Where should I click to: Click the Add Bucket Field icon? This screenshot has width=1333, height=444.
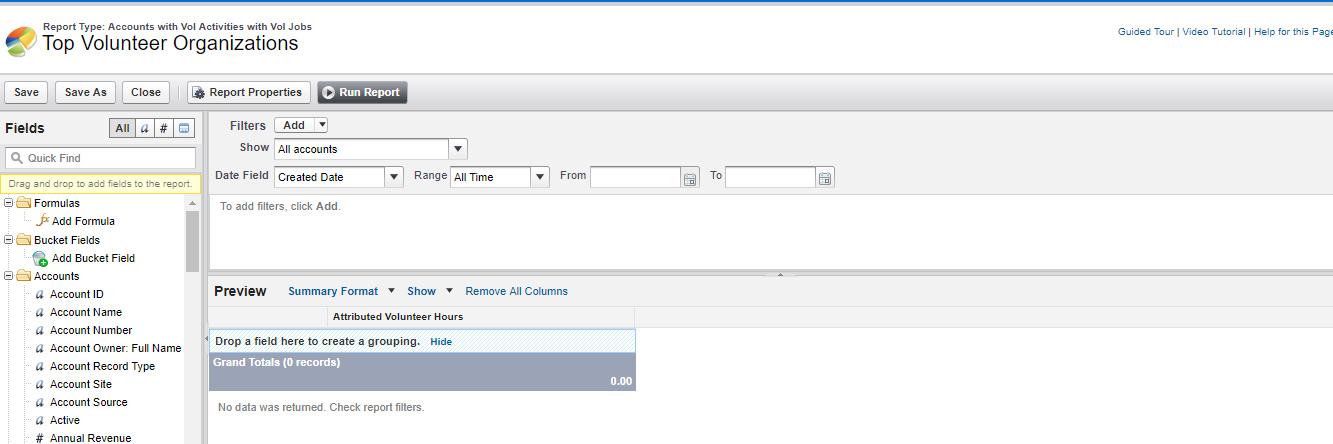[41, 258]
